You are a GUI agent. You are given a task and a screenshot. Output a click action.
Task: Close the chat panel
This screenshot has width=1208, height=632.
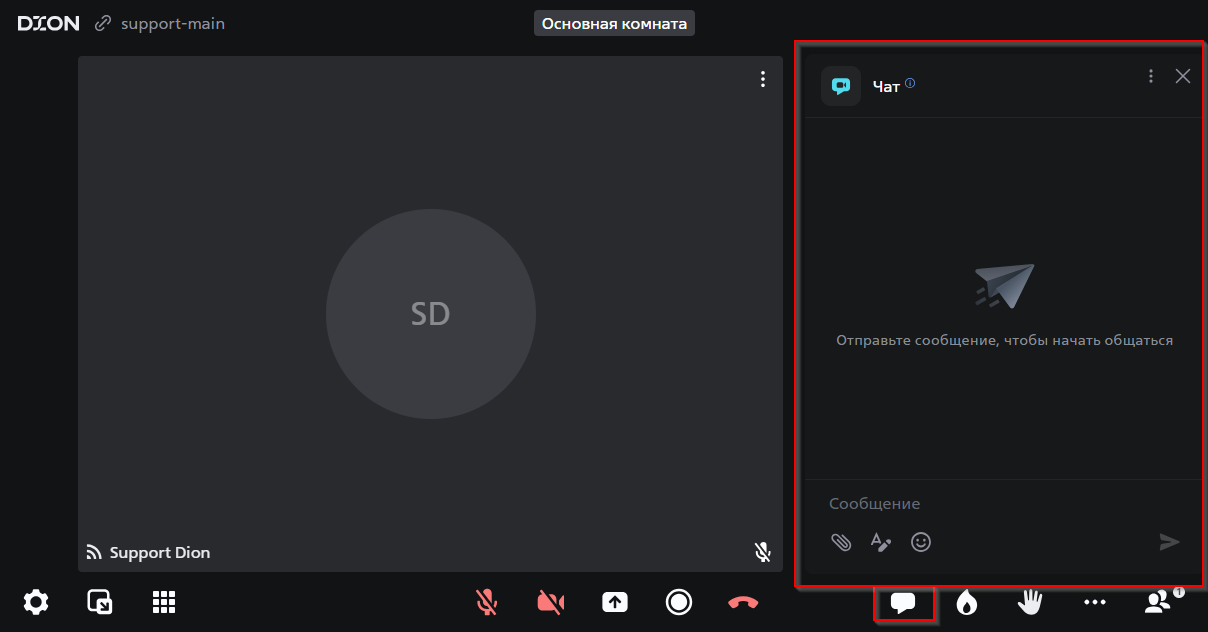point(1183,76)
